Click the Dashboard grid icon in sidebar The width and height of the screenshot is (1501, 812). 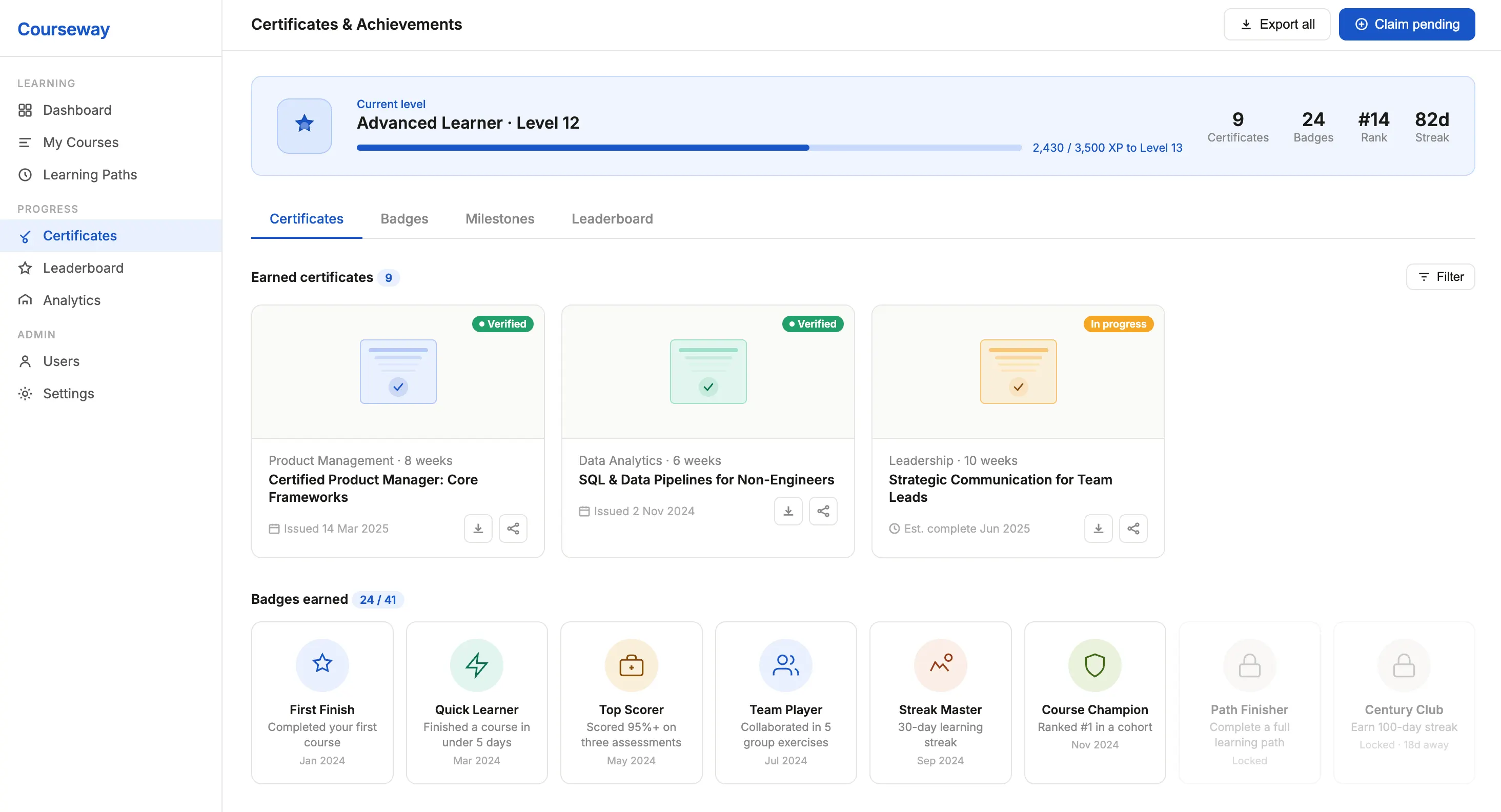(x=25, y=110)
